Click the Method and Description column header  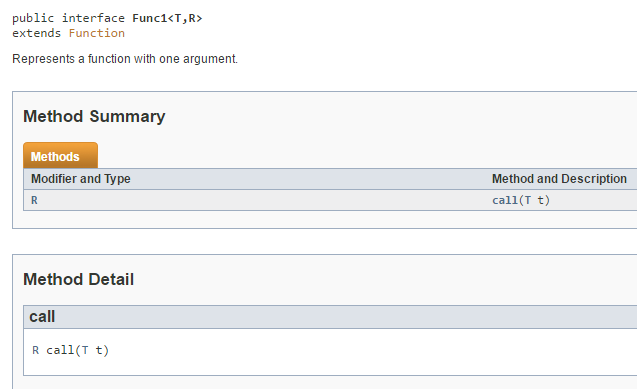559,179
